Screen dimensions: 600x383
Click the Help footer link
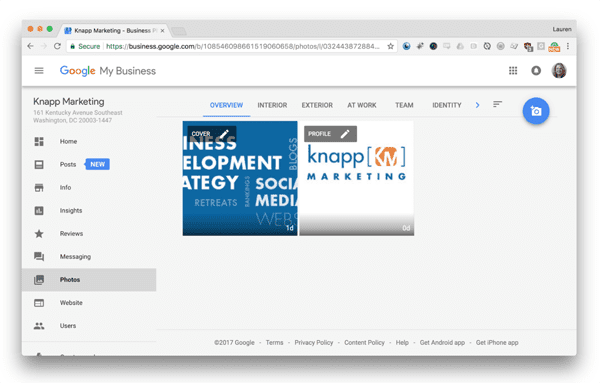[x=402, y=342]
